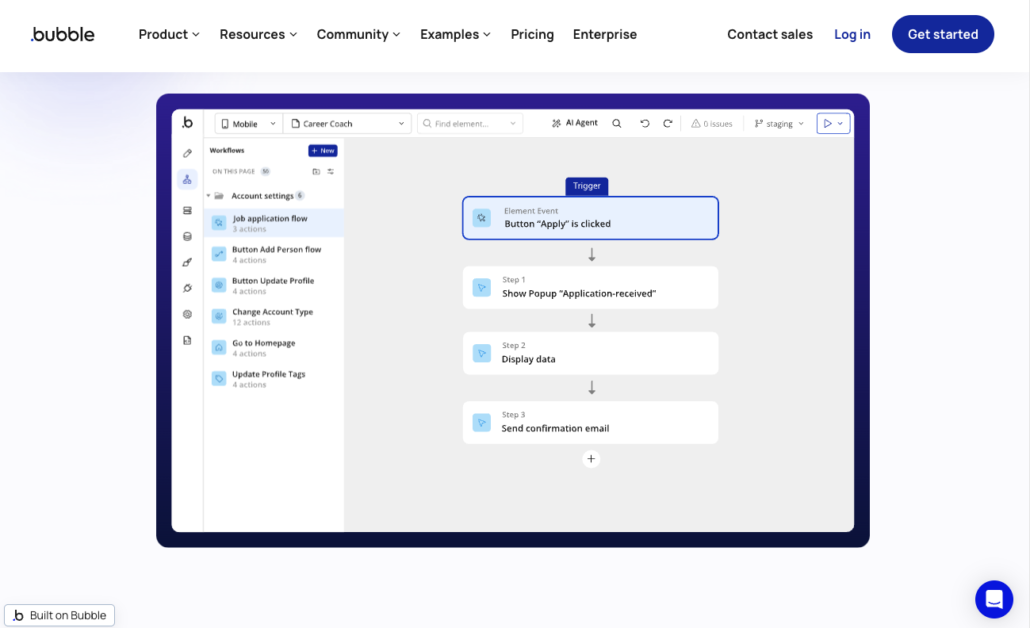Open the Data tab database icon
The image size is (1030, 628).
click(x=187, y=237)
